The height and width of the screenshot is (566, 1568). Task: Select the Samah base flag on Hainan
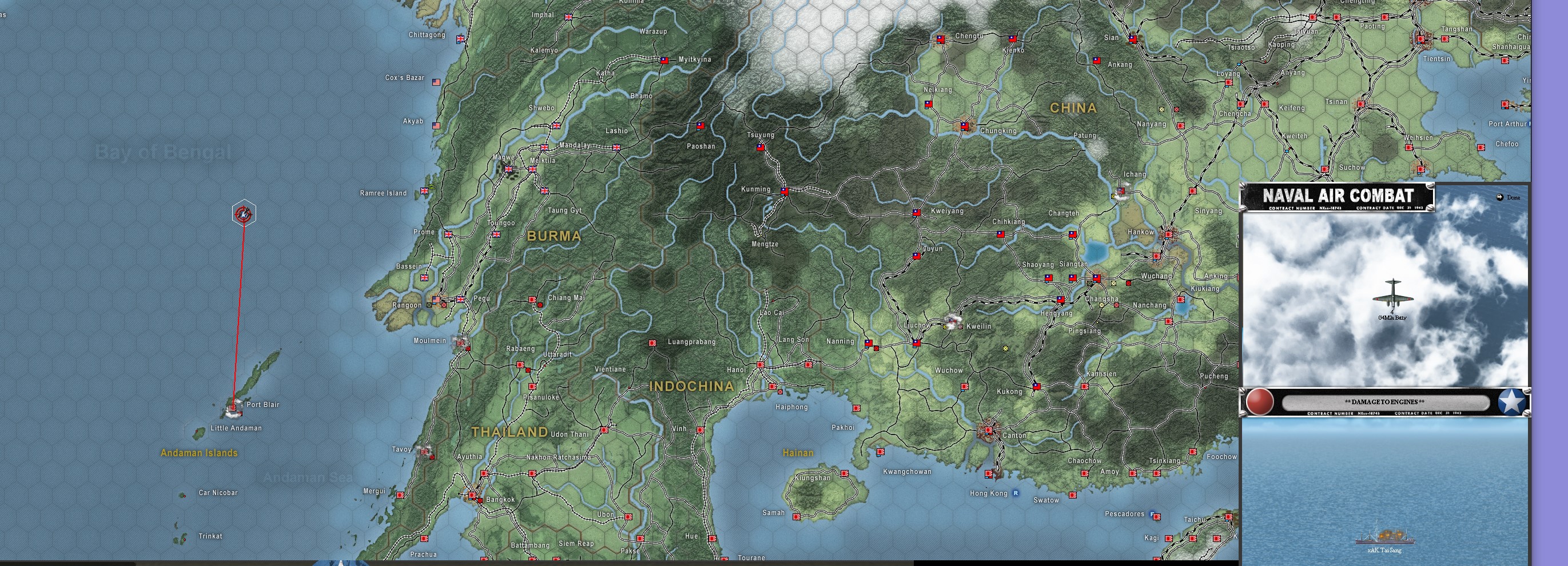tap(796, 517)
